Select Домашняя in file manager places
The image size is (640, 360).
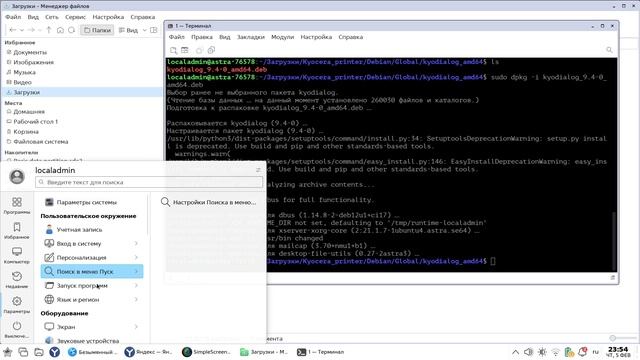(25, 111)
